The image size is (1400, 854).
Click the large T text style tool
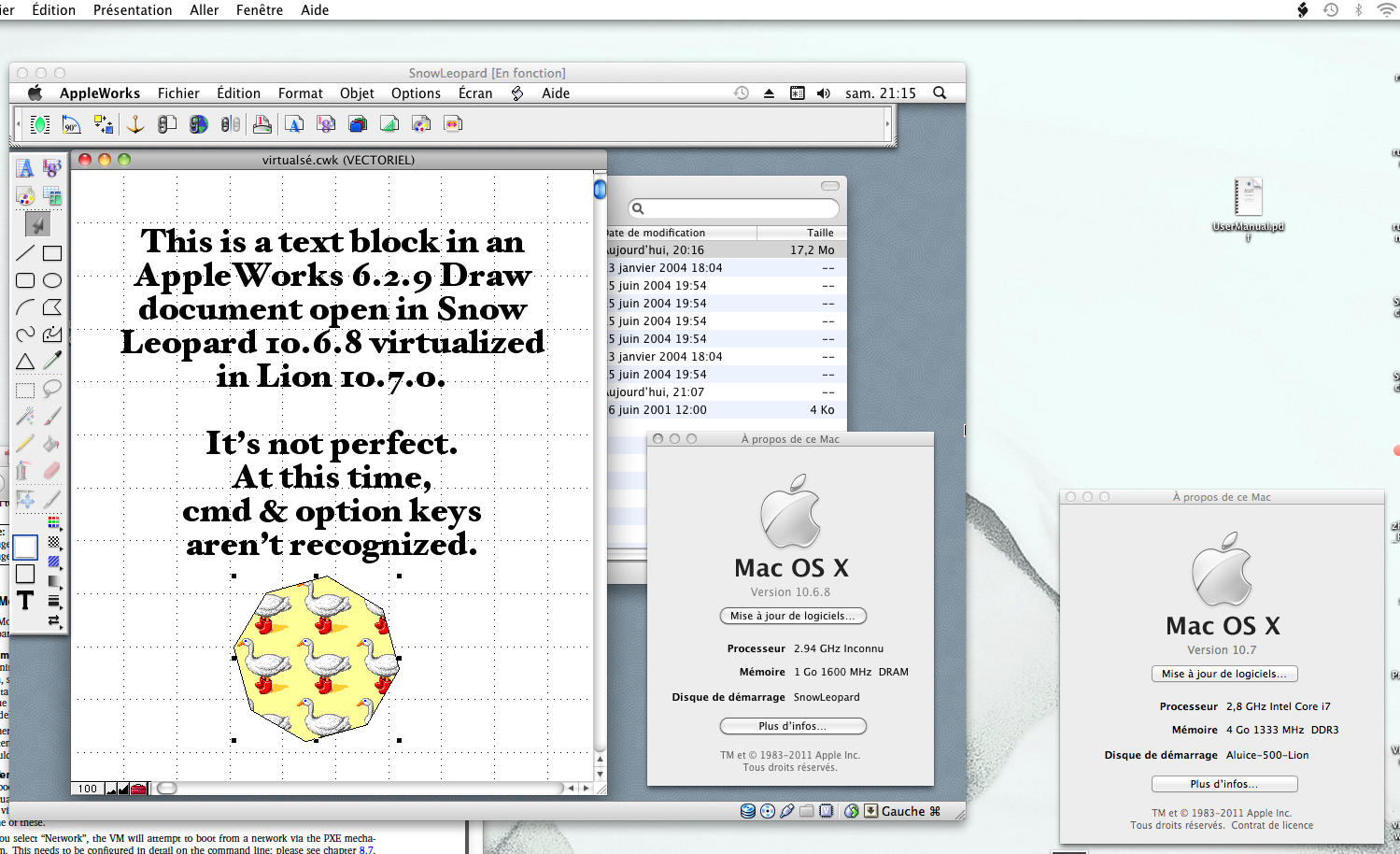point(25,601)
